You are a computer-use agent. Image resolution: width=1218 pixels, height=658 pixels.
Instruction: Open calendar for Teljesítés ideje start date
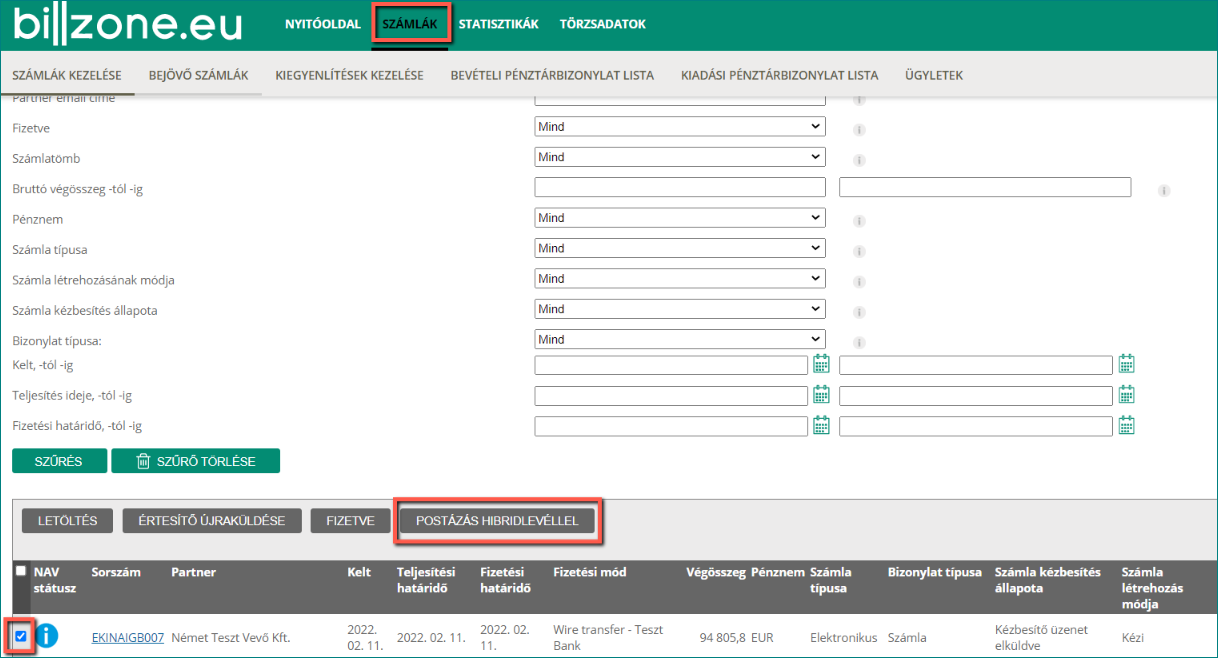tap(821, 395)
